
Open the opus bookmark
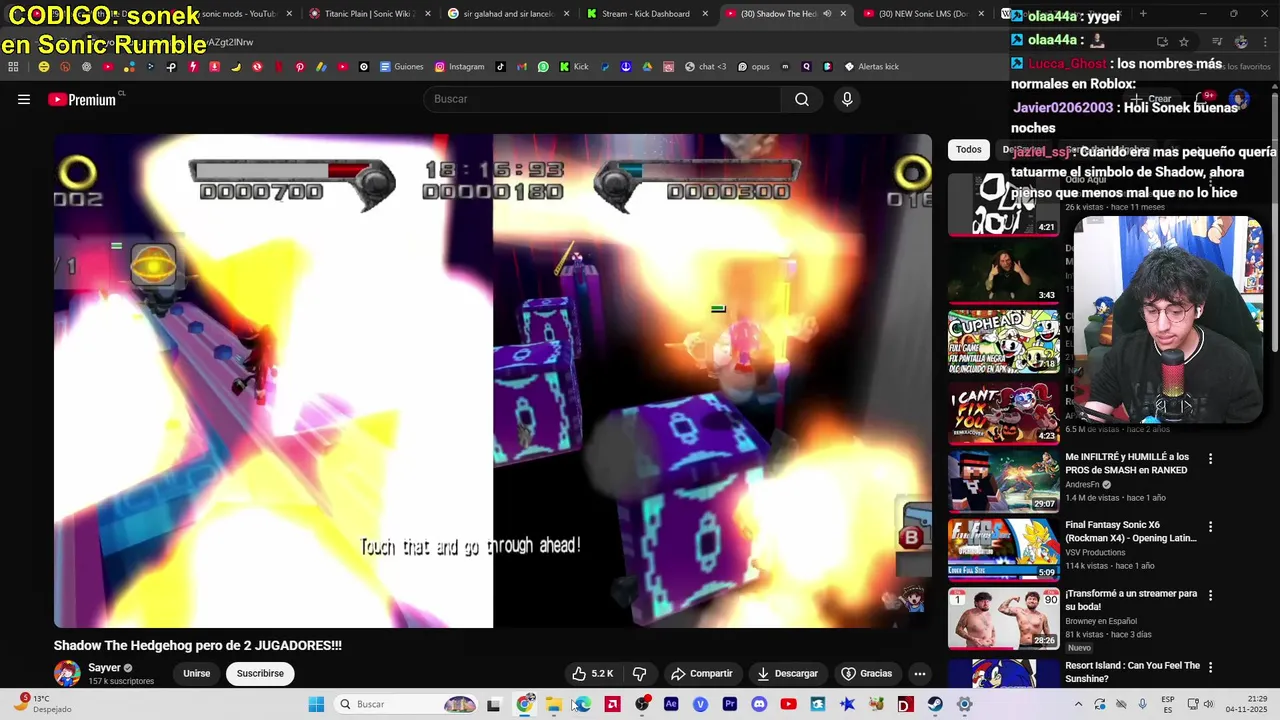[753, 67]
